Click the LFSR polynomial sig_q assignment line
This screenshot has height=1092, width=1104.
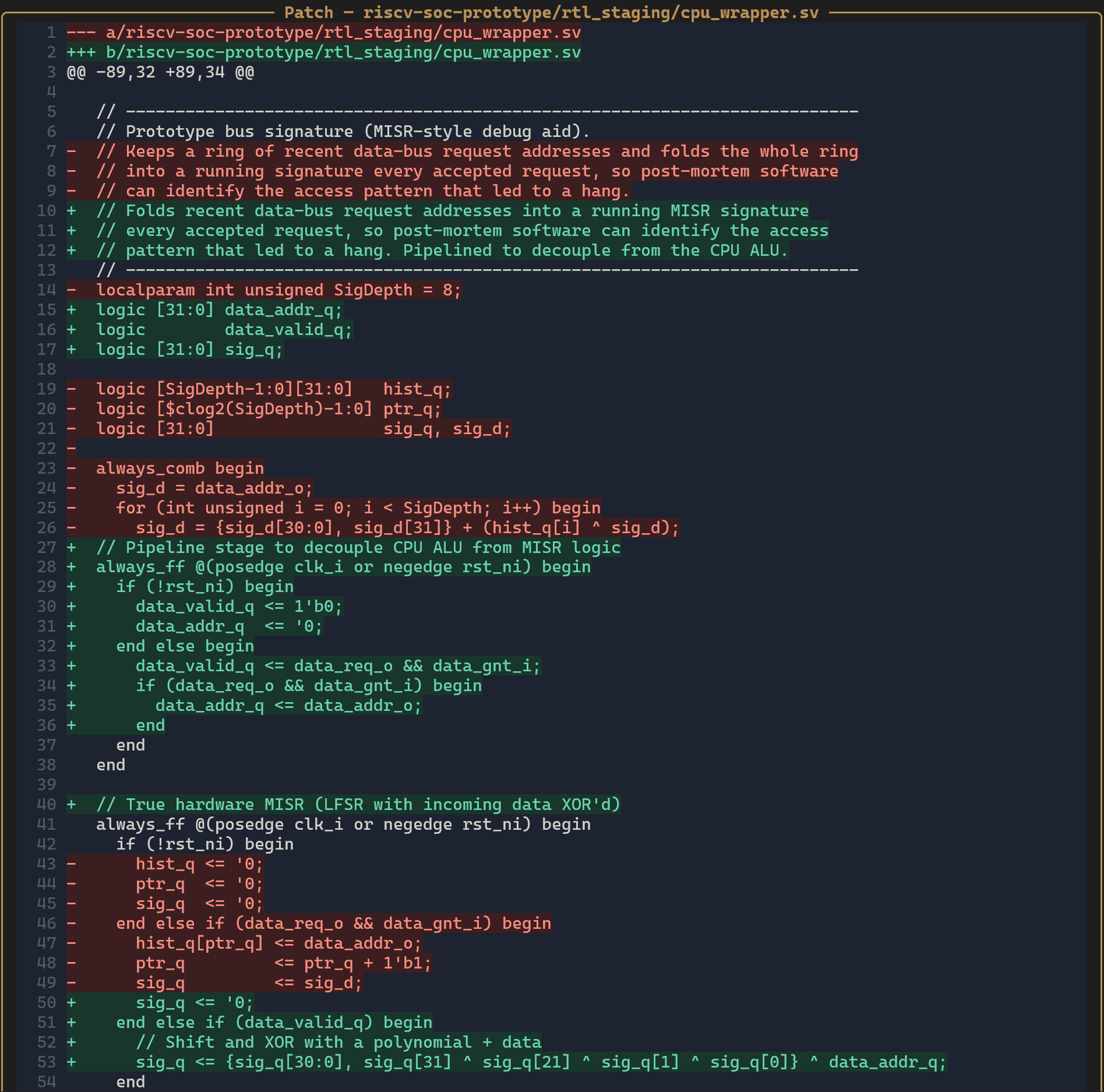tap(507, 1062)
